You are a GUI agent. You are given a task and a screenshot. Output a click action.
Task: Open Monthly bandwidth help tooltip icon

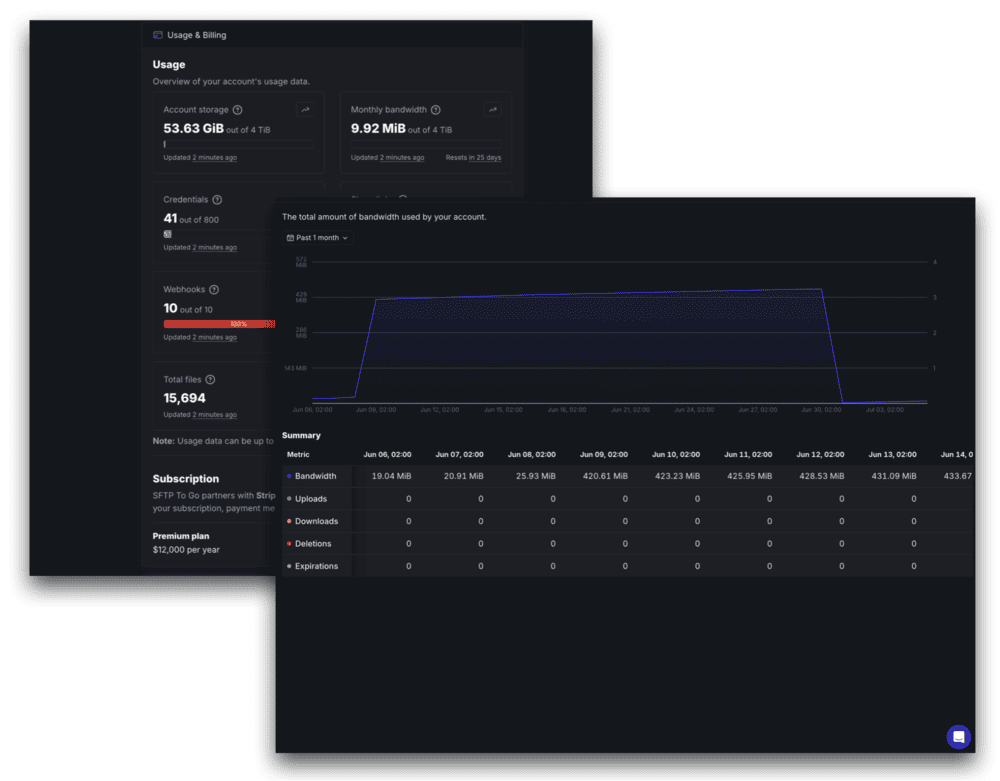pos(436,110)
